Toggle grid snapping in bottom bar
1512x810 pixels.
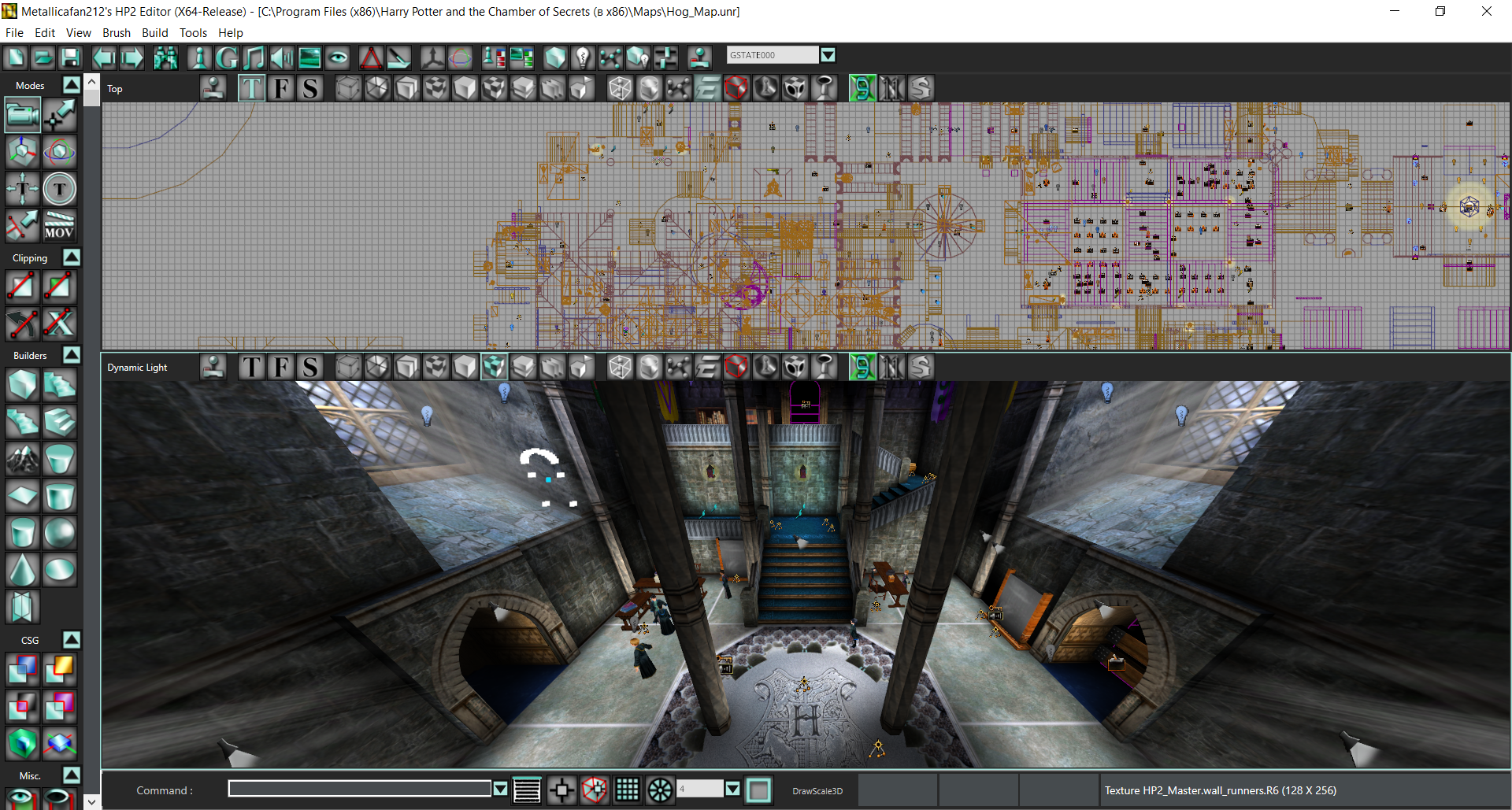(627, 790)
